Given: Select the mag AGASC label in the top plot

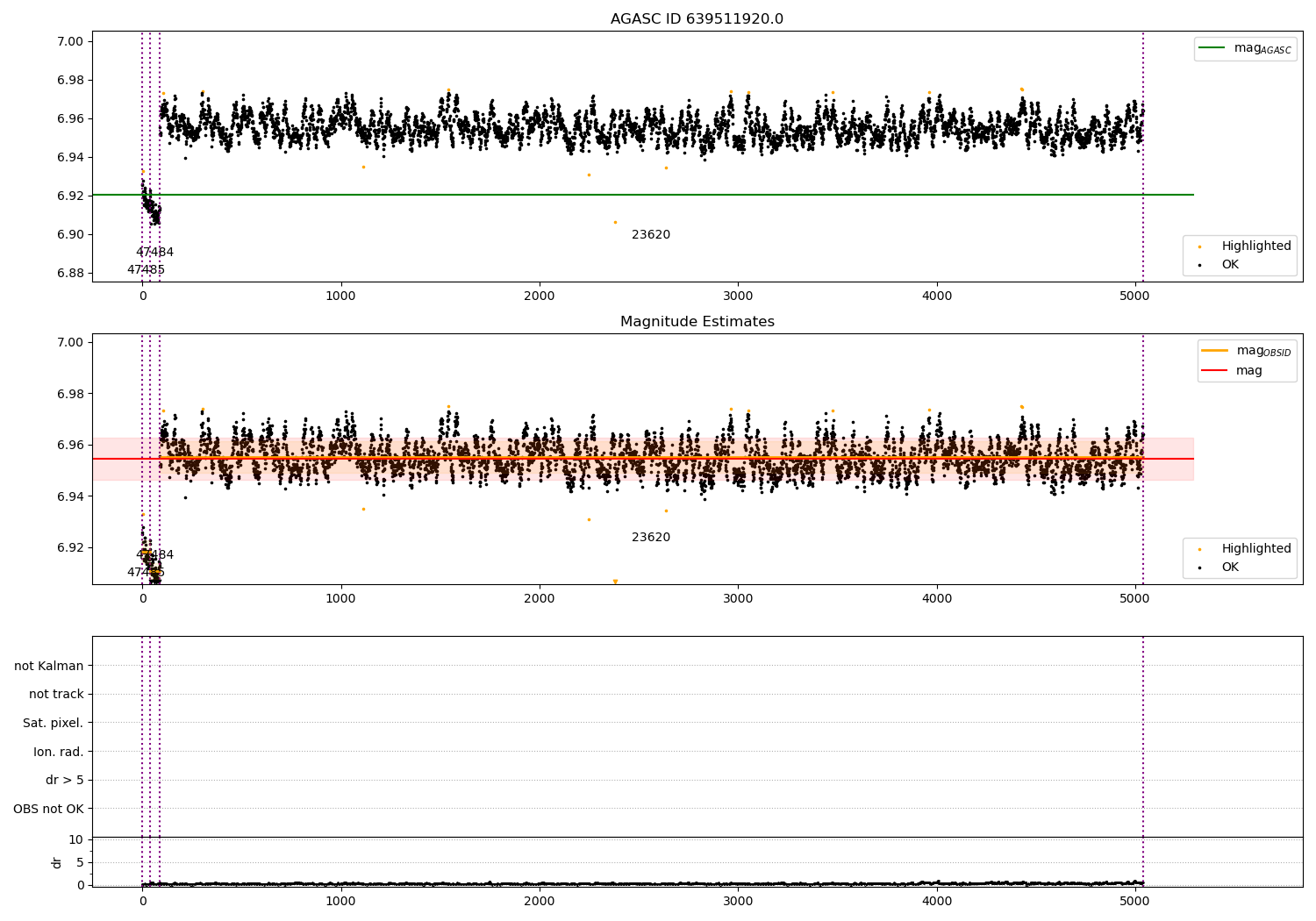Looking at the screenshot, I should click(x=1262, y=49).
